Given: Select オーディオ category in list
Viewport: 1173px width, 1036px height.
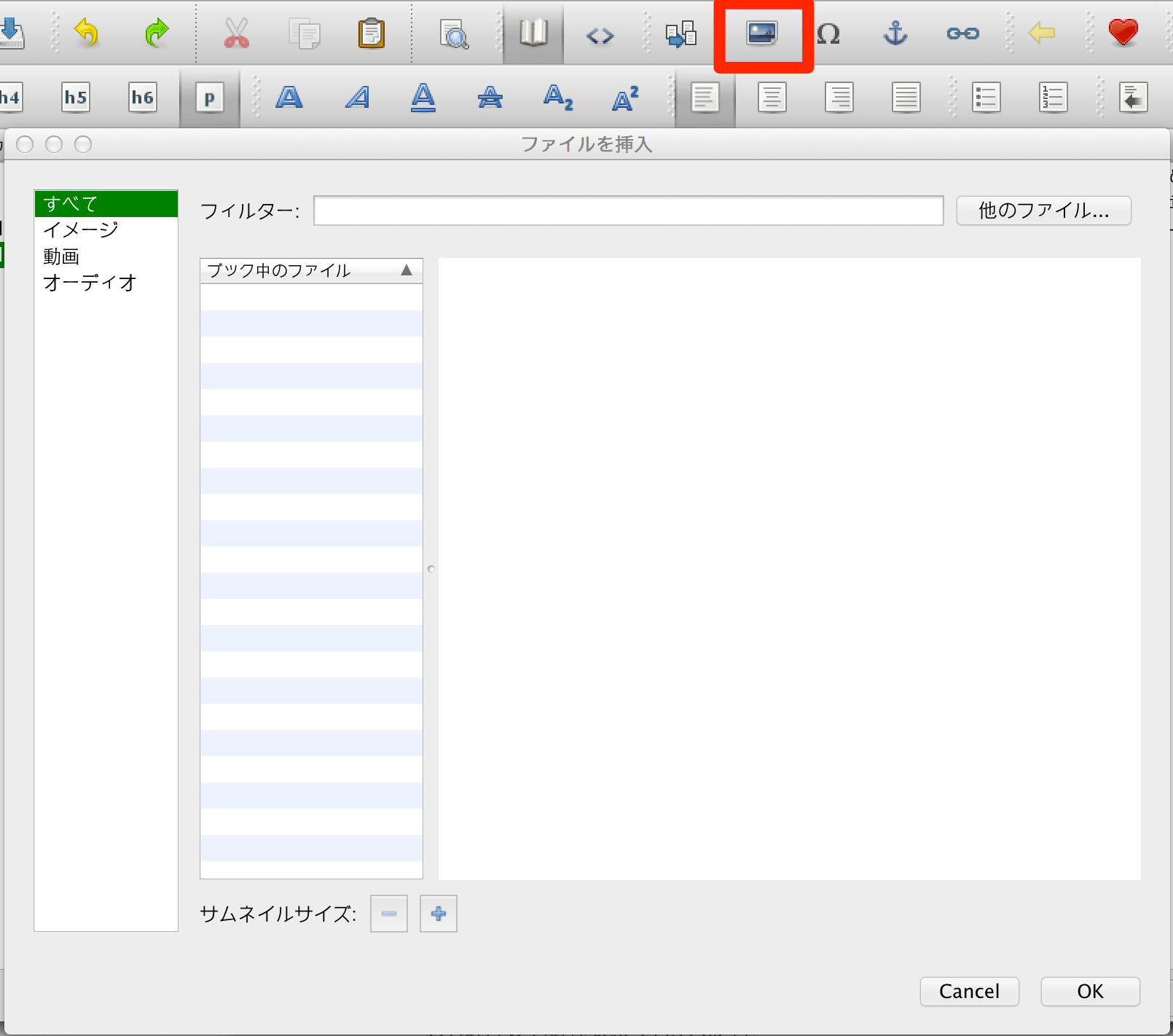Looking at the screenshot, I should click(x=90, y=283).
